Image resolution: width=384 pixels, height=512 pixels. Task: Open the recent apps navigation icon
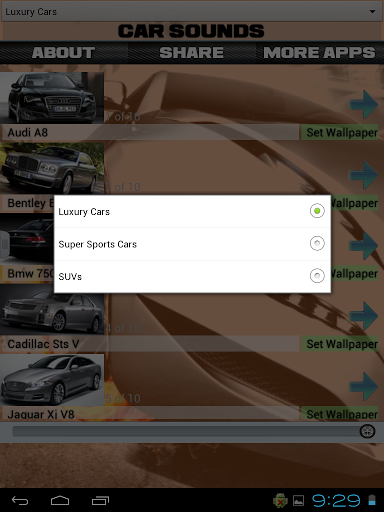click(100, 500)
